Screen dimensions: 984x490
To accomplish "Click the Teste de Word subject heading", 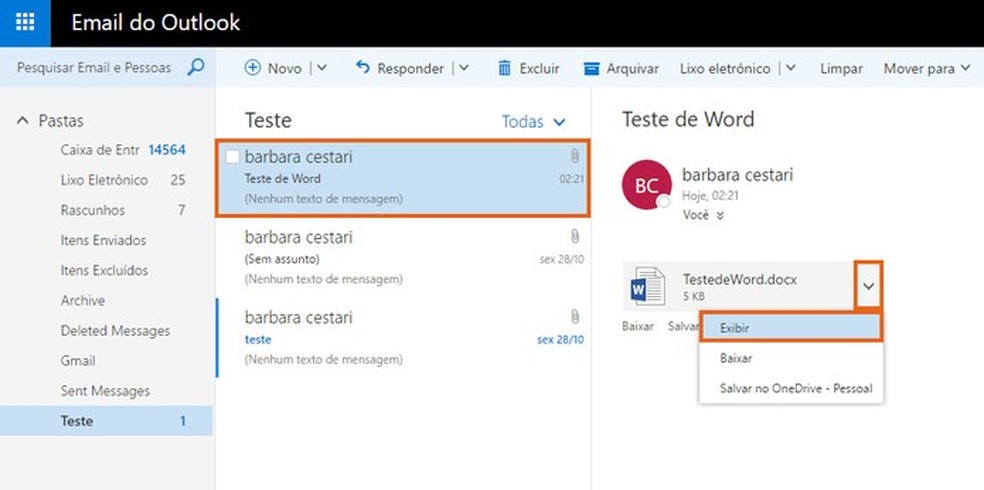I will 688,119.
